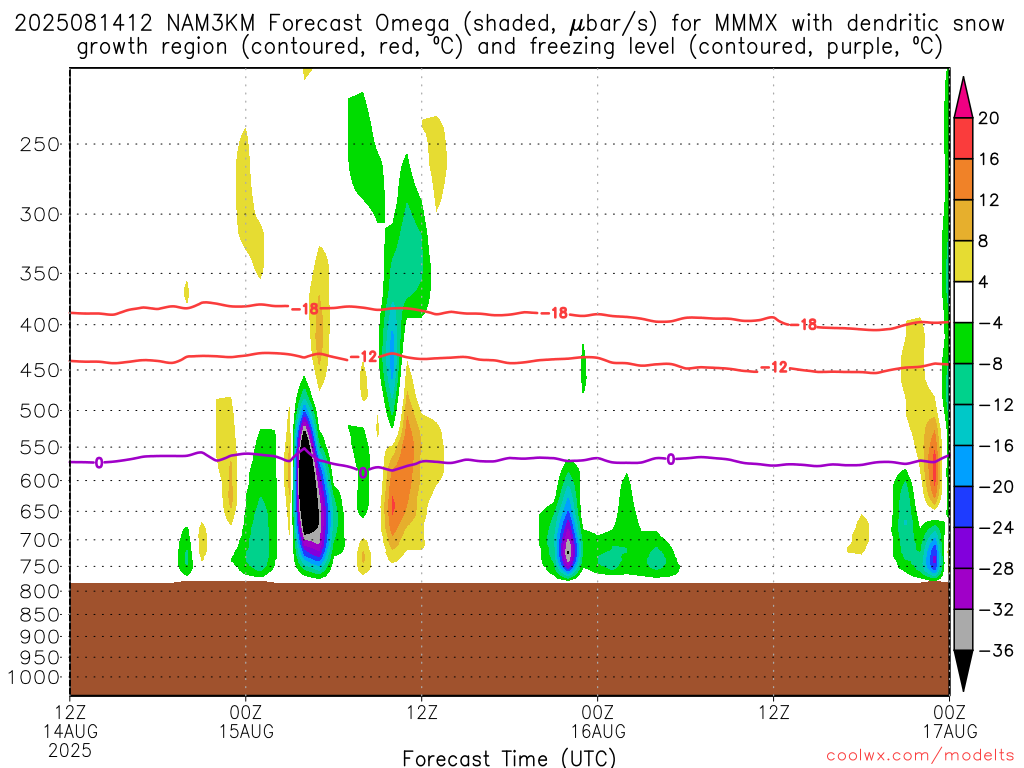Click the 850 pressure level label

click(40, 615)
